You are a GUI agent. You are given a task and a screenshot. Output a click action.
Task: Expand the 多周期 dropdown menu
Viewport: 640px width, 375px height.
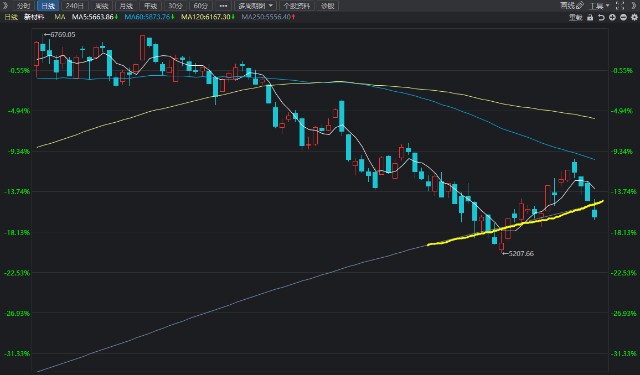[256, 6]
